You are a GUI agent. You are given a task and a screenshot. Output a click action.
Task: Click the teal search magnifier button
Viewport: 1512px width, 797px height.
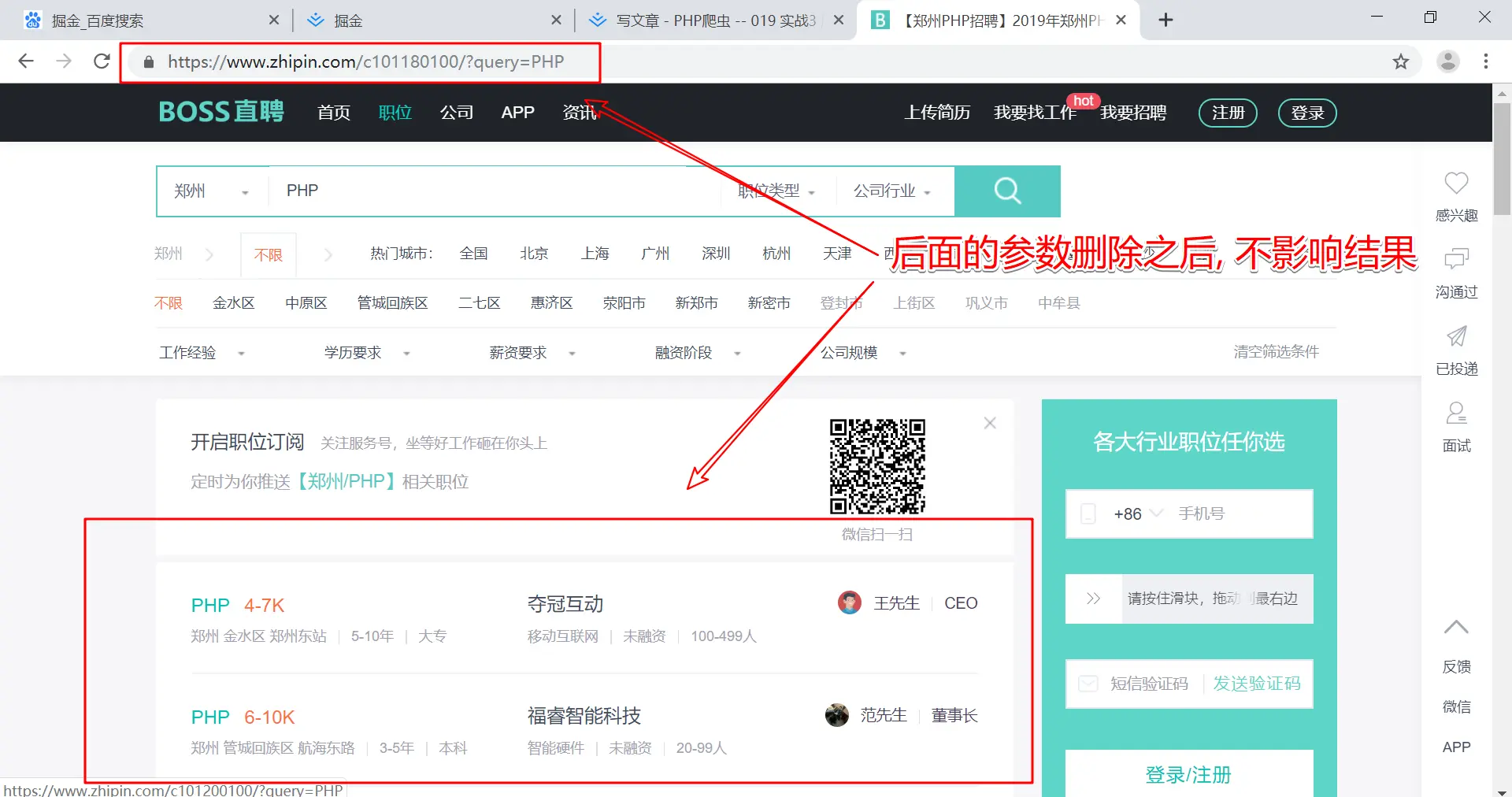click(1007, 191)
